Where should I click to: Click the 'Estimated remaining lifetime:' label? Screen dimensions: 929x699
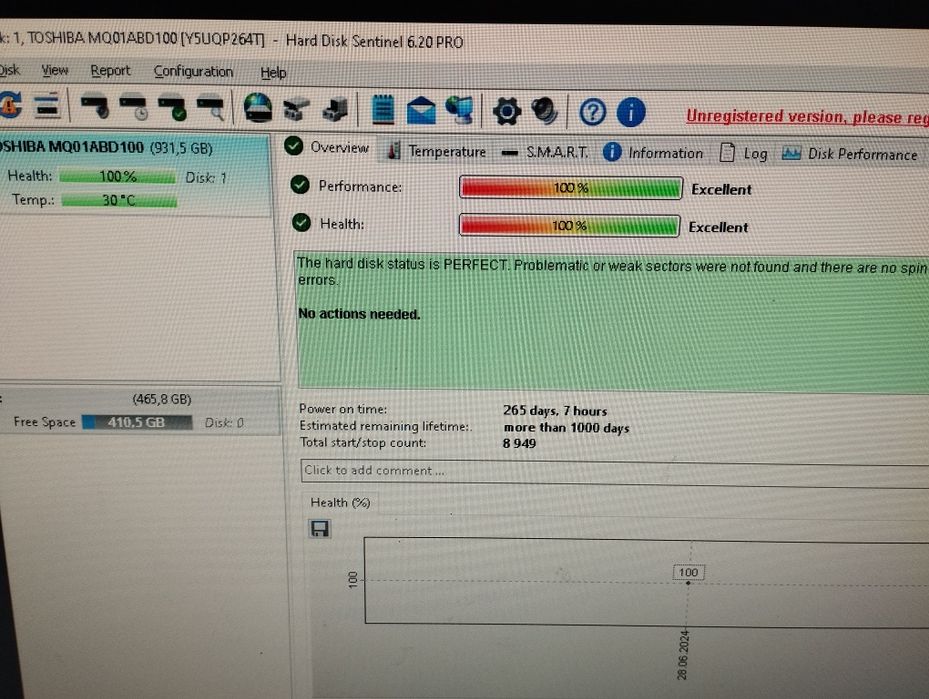click(385, 426)
